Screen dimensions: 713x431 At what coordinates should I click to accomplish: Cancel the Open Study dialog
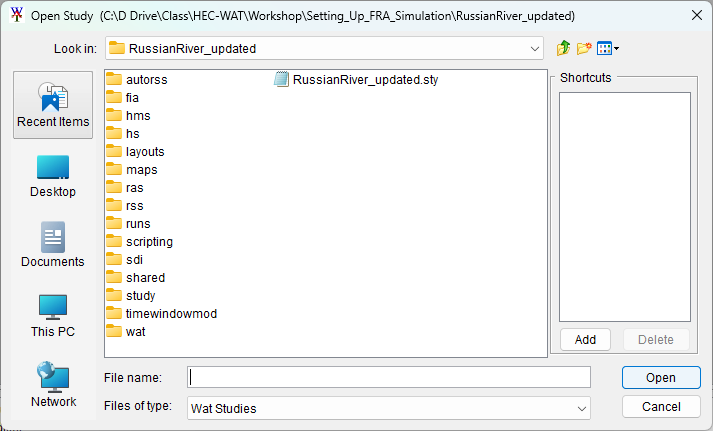(660, 407)
